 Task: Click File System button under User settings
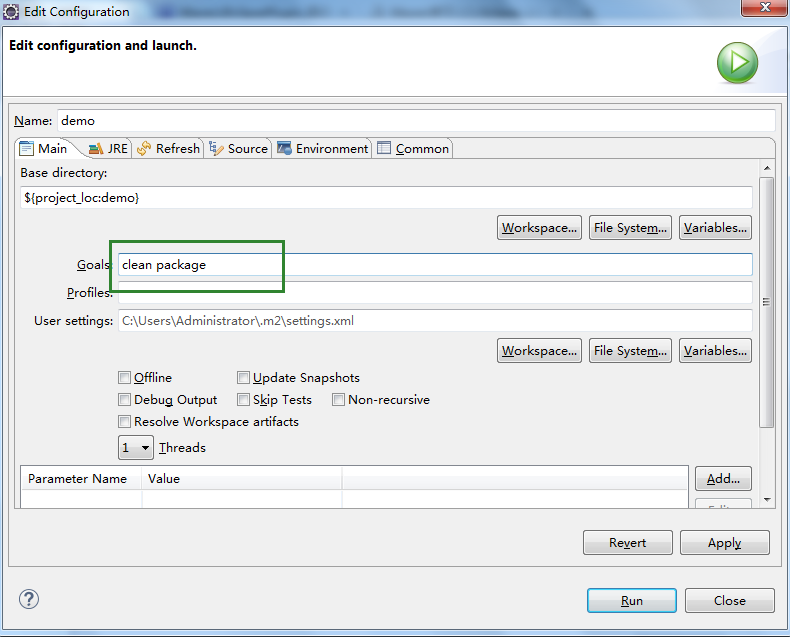point(630,351)
